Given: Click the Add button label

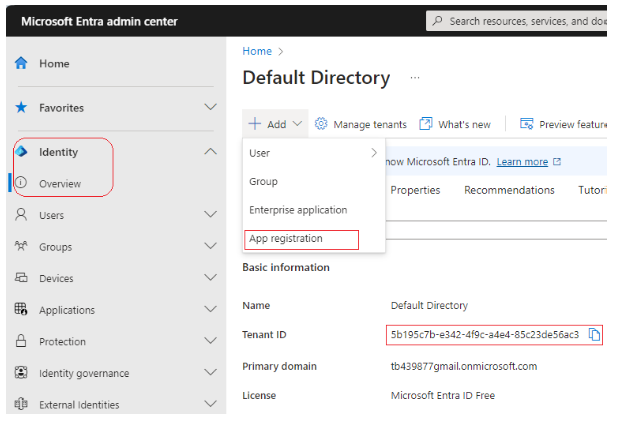Looking at the screenshot, I should pos(277,125).
